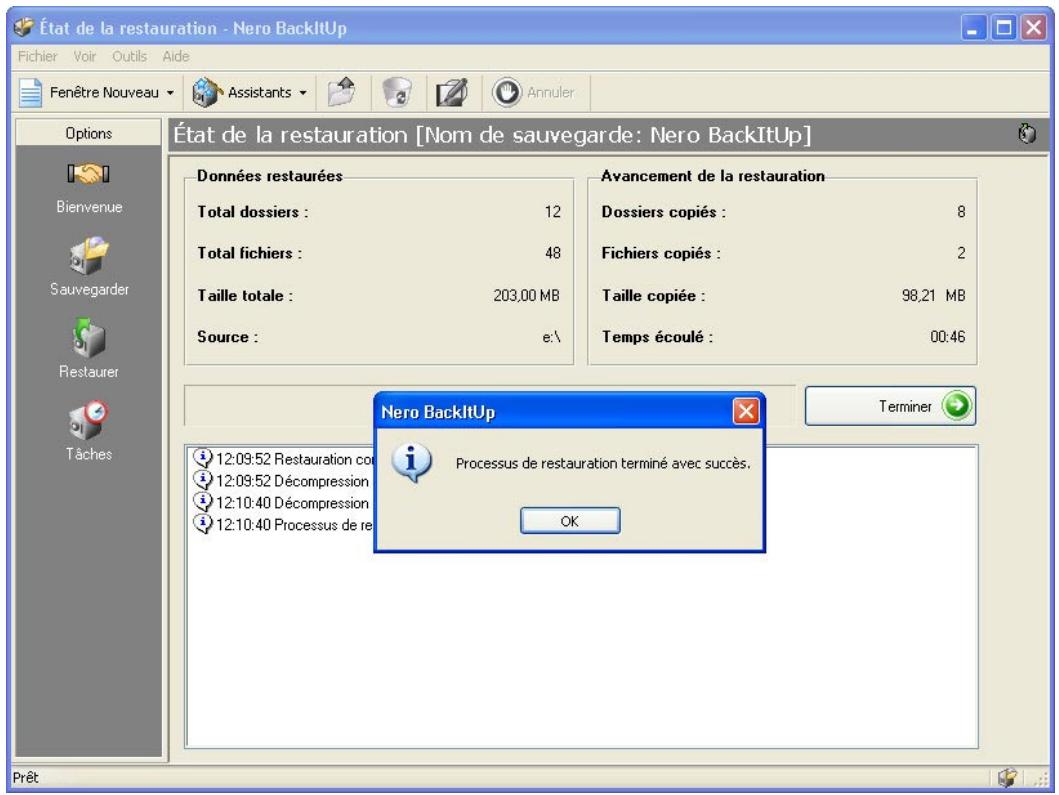Click the info icon of the 12:10:40 Processus entry

pos(203,524)
